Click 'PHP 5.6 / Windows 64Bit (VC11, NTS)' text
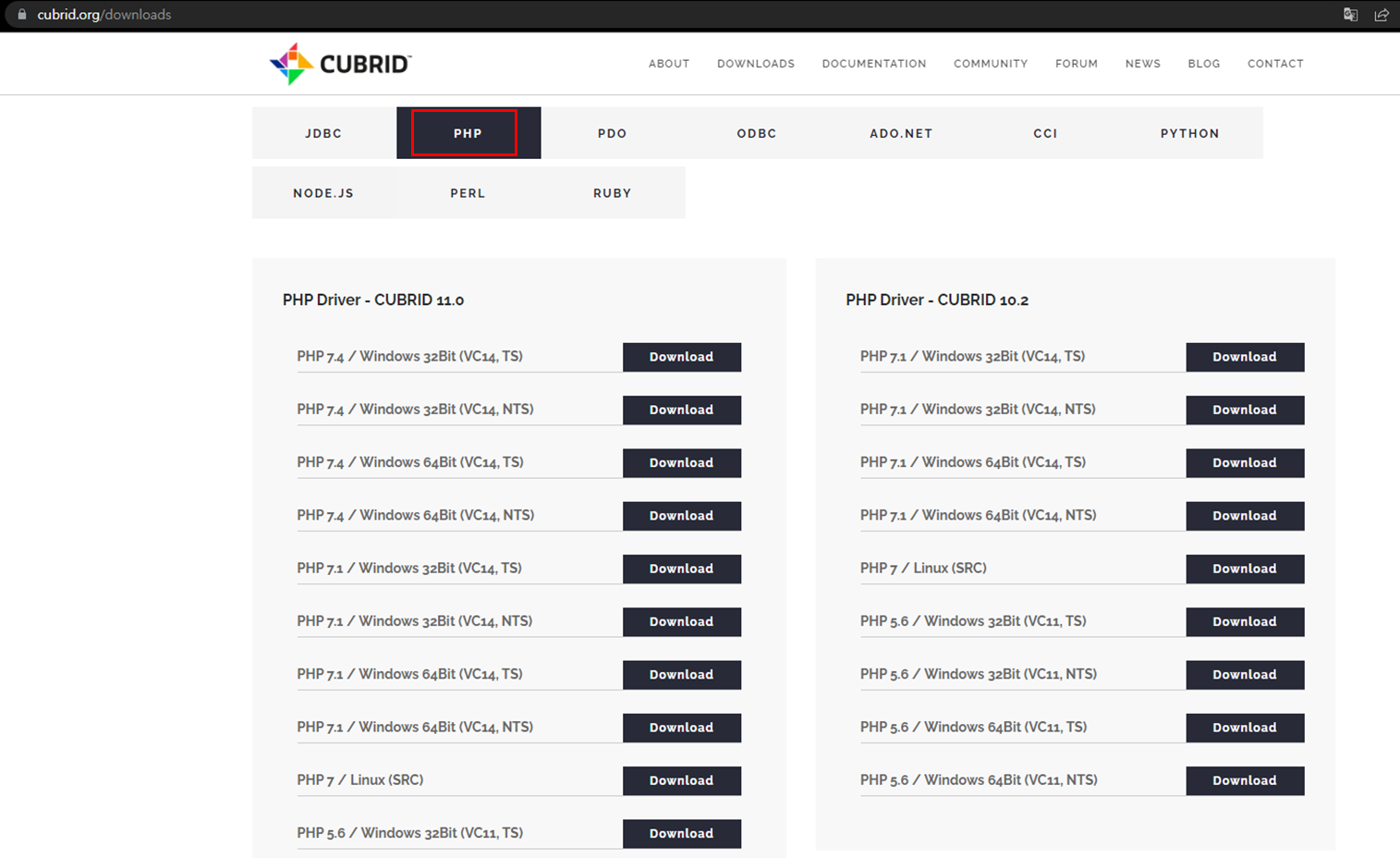The width and height of the screenshot is (1400, 858). point(979,780)
